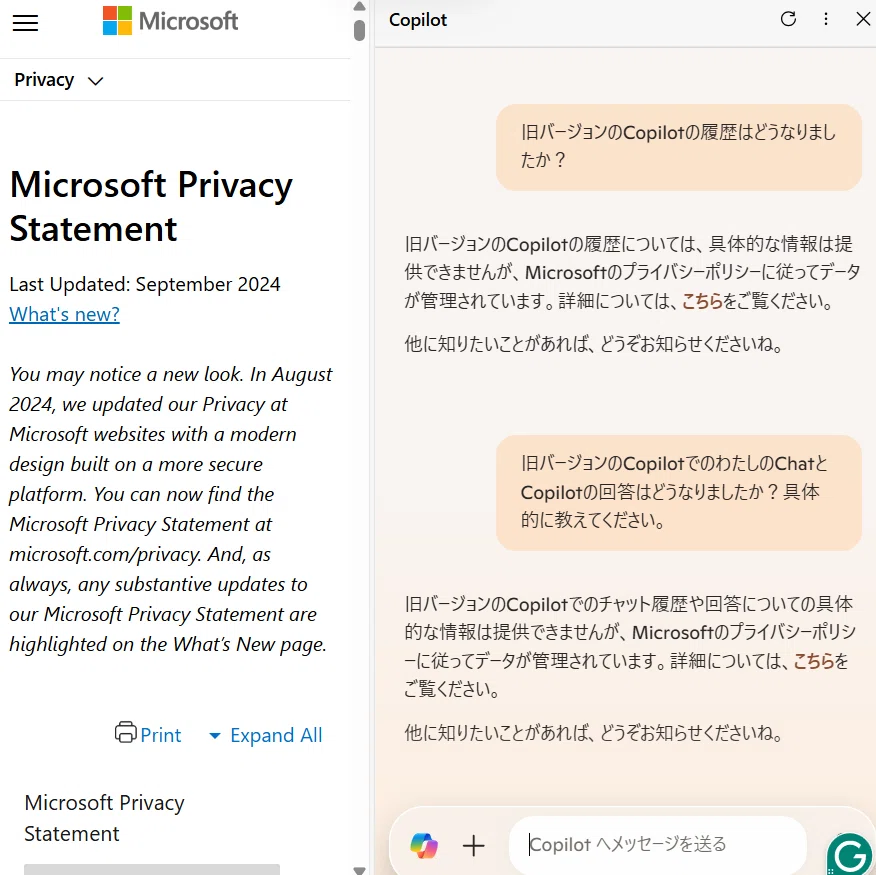The image size is (876, 875).
Task: Open the What's new? link
Action: pyautogui.click(x=64, y=314)
